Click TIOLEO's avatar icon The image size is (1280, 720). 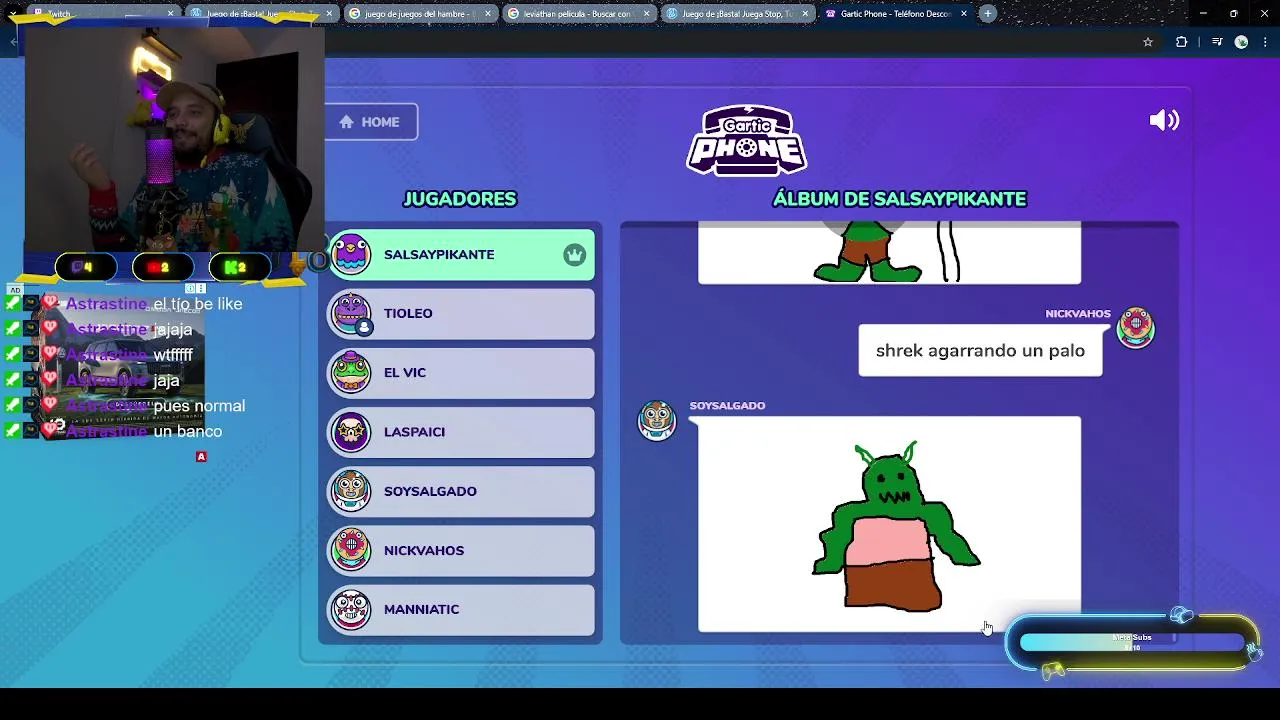click(x=351, y=314)
